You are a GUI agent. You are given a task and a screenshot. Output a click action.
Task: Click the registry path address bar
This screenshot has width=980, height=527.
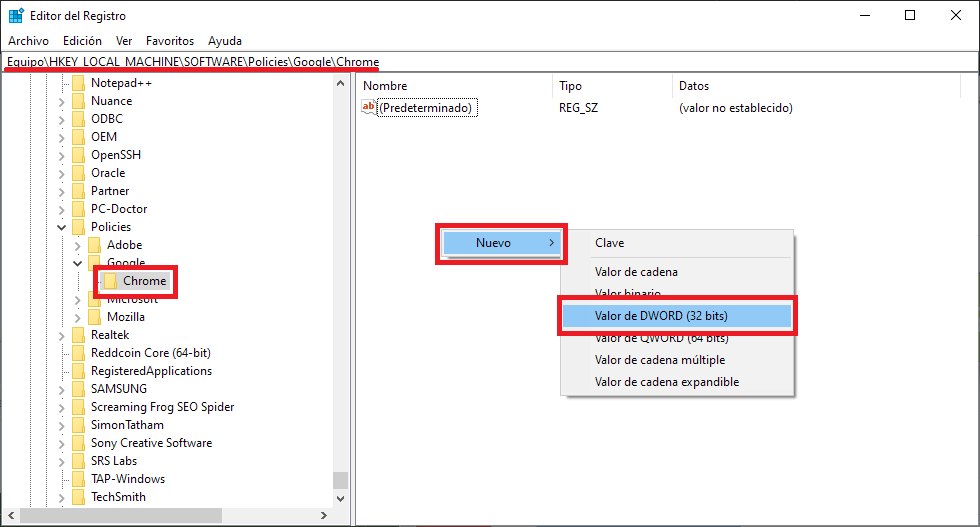[490, 62]
